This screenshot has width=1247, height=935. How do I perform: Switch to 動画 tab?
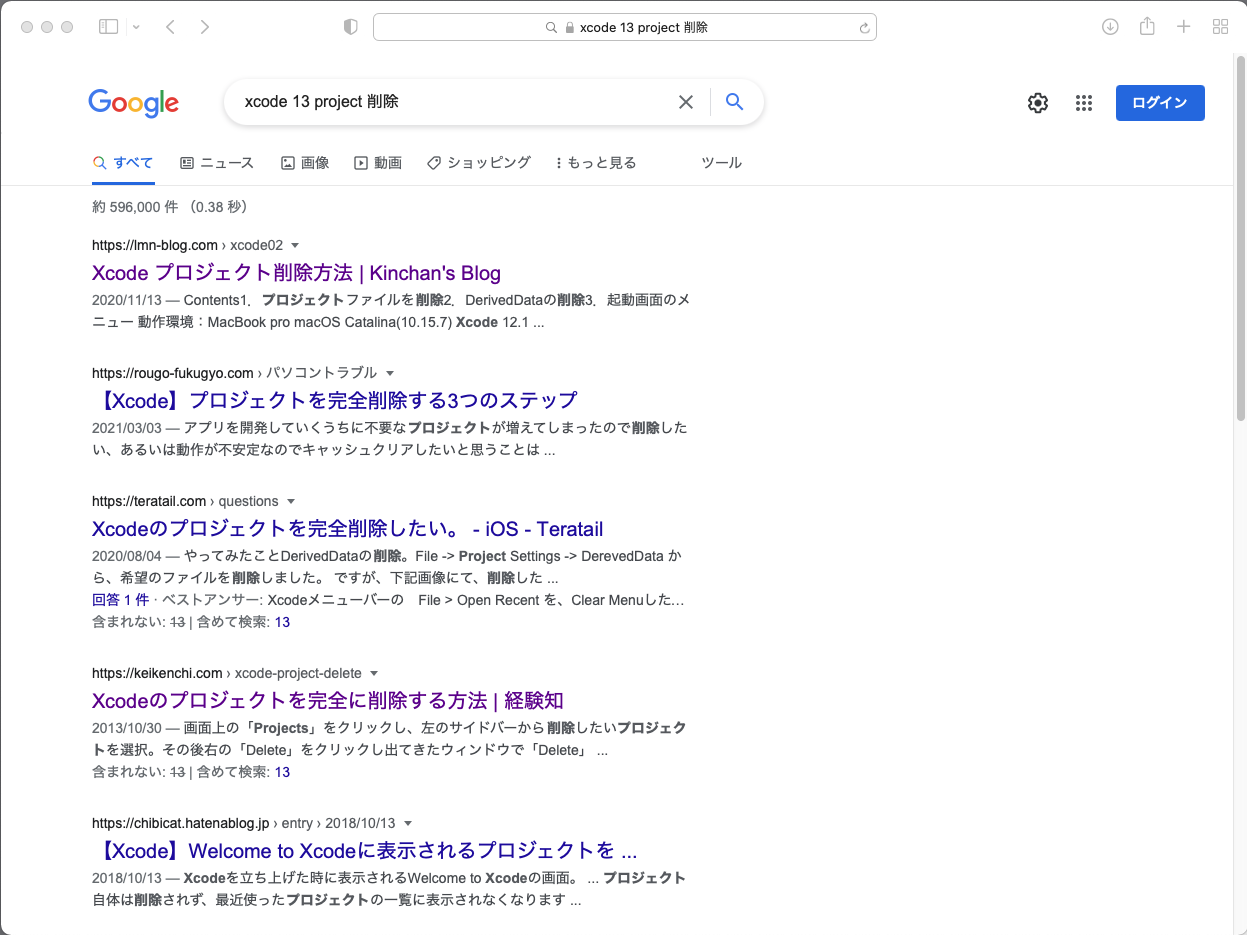378,162
